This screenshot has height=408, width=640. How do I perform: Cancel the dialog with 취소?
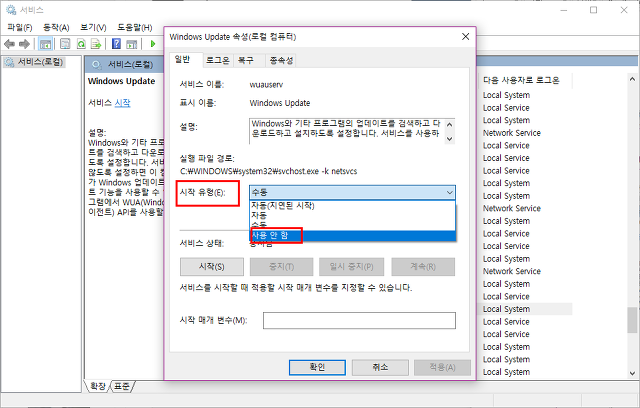380,367
